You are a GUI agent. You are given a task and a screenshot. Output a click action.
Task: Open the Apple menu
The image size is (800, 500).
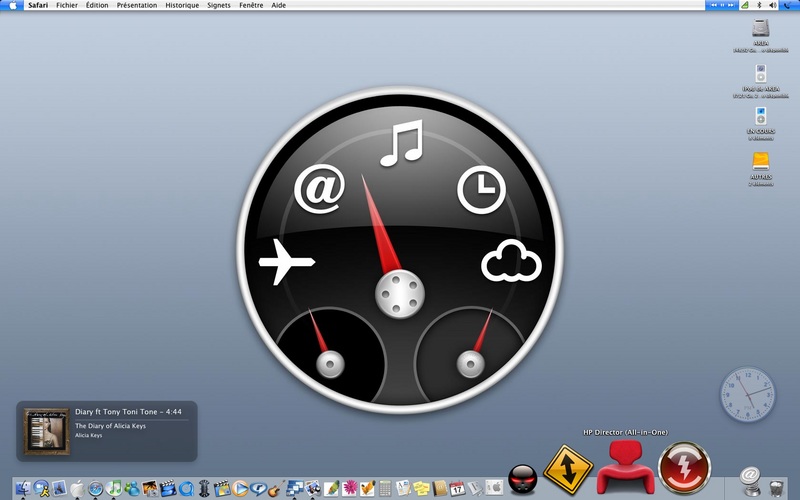coord(13,5)
